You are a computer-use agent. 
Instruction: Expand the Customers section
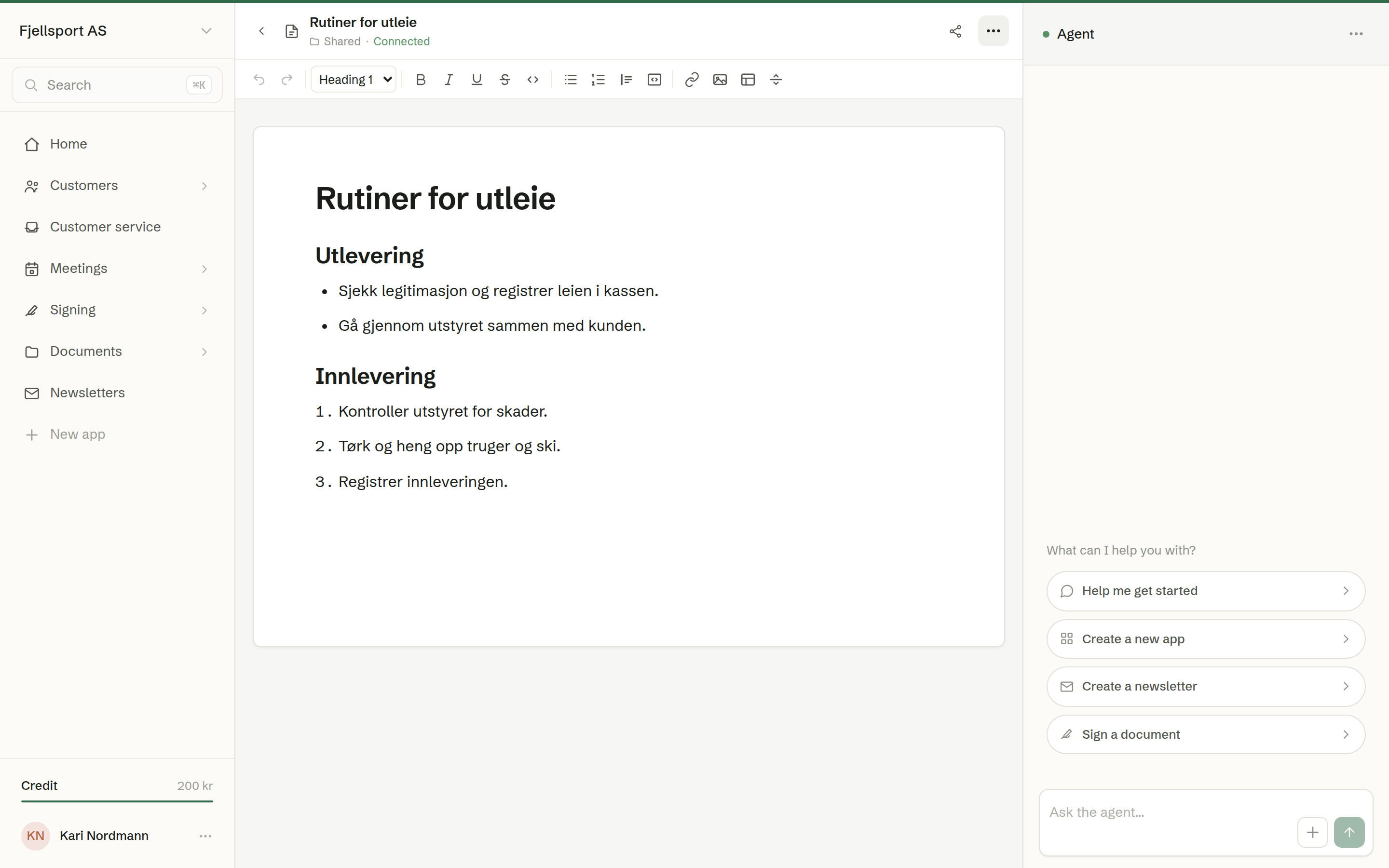[x=204, y=186]
